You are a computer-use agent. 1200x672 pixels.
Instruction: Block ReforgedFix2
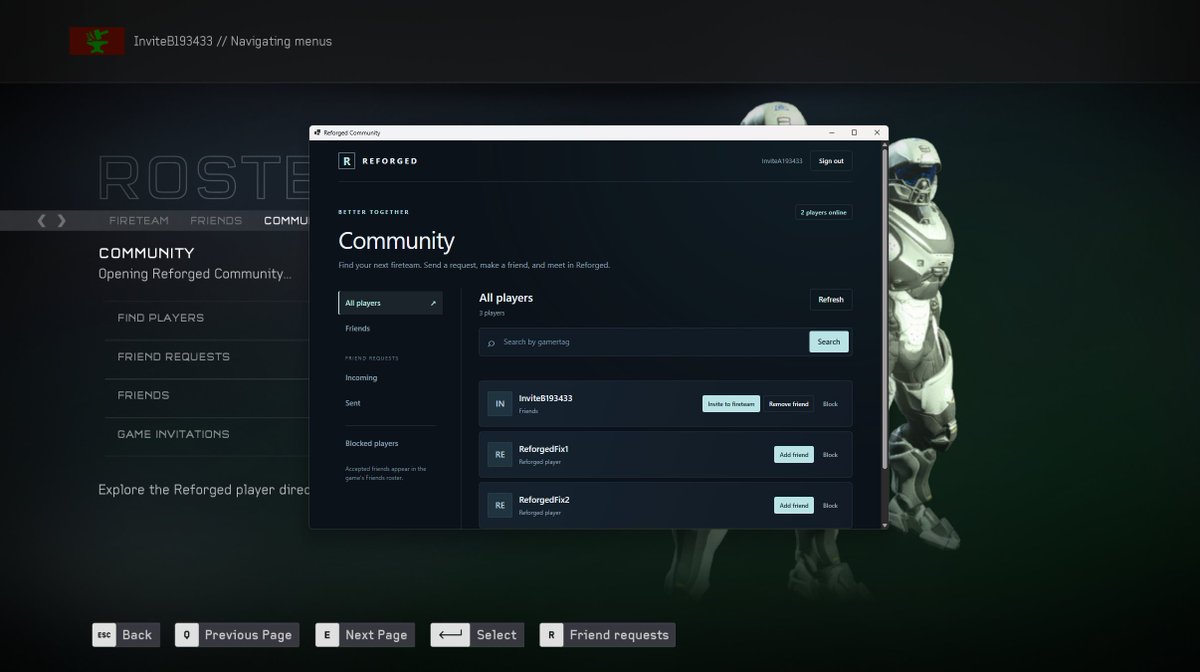(x=830, y=506)
